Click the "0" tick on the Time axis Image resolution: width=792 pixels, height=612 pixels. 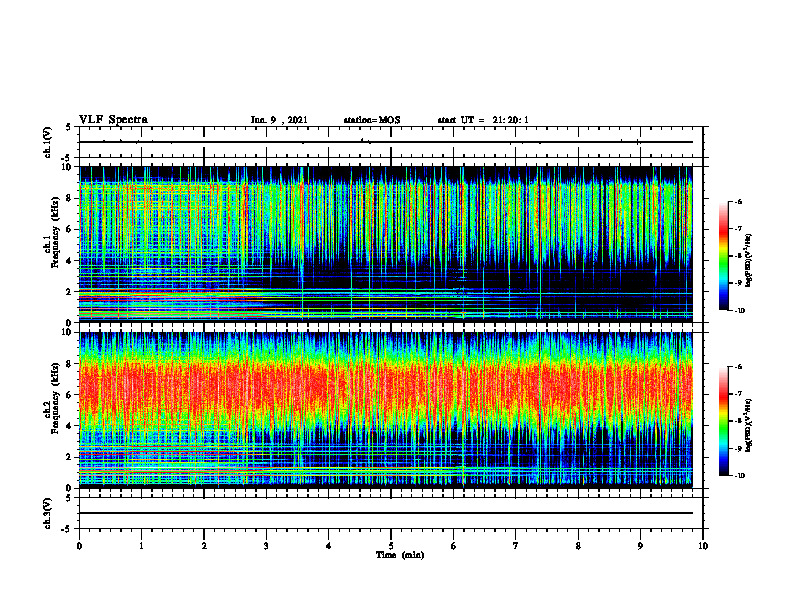[79, 546]
